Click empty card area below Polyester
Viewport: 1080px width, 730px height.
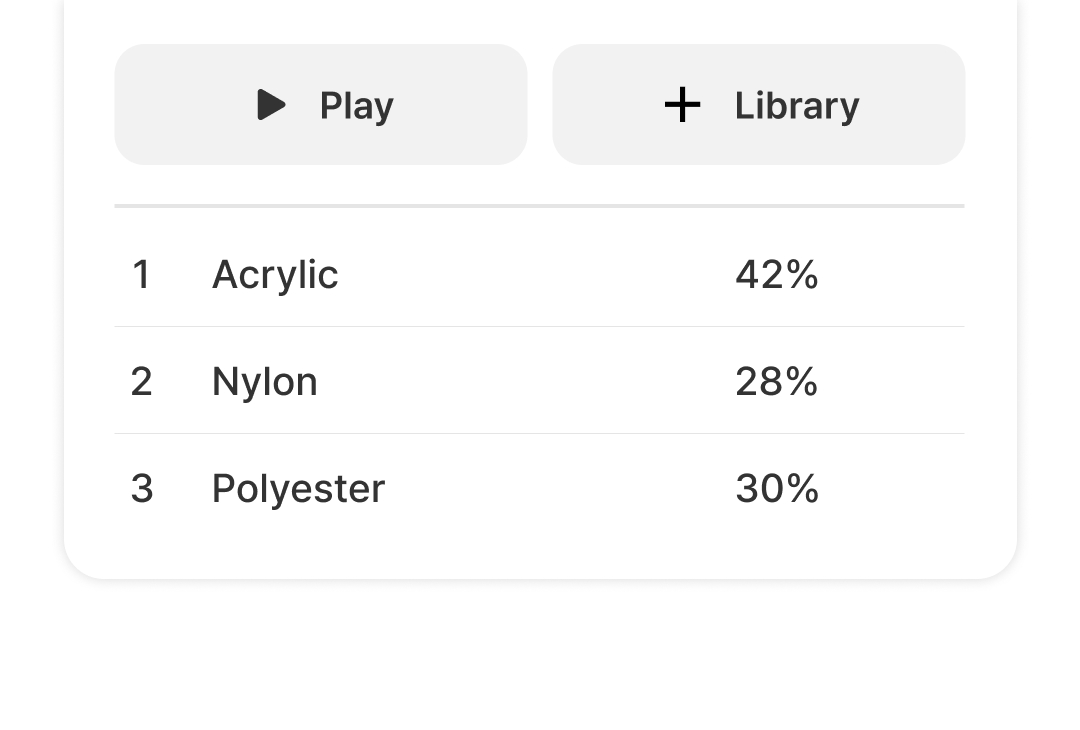click(539, 552)
